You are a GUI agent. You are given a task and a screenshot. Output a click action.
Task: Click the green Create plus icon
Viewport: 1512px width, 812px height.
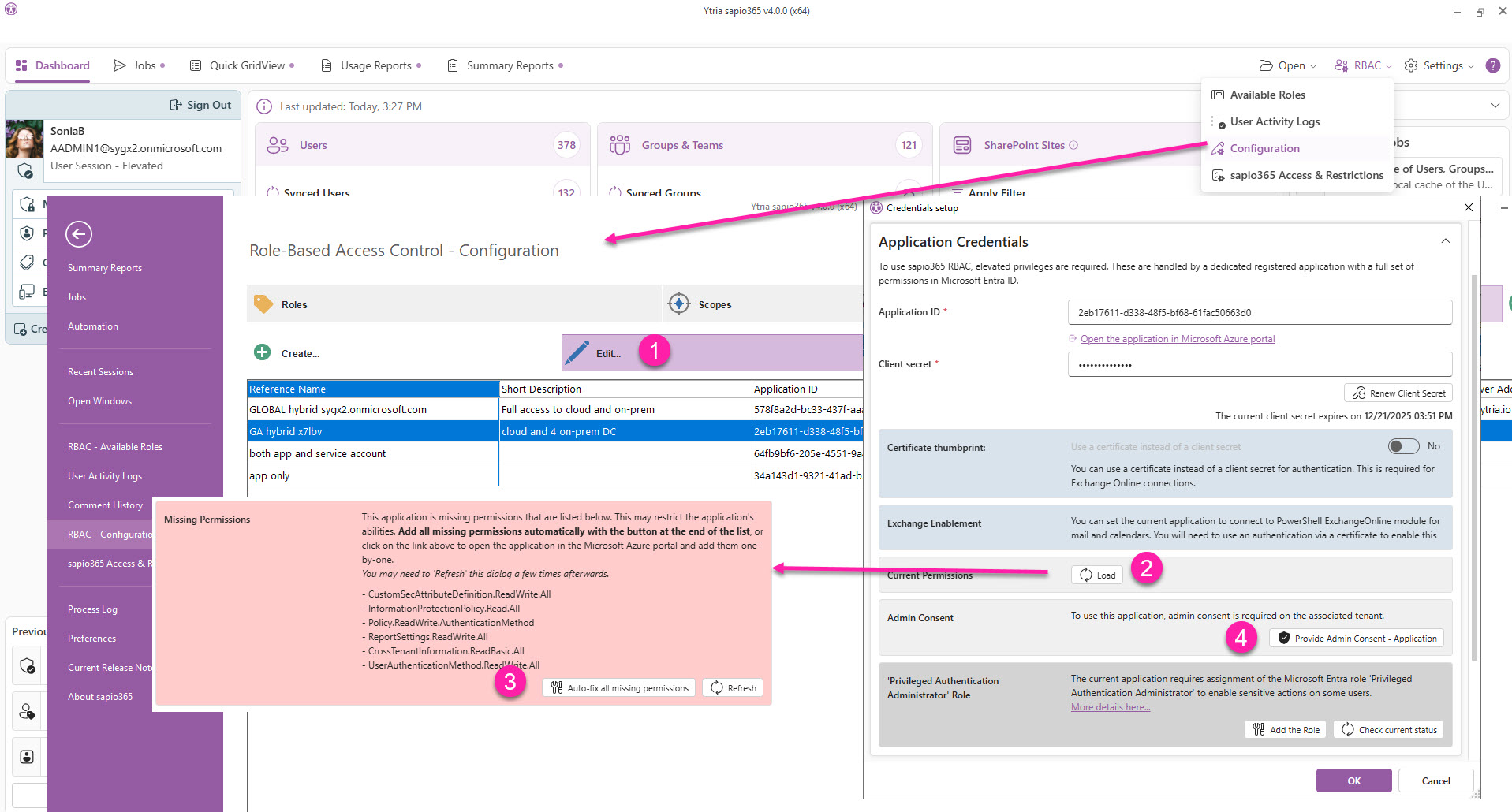(263, 352)
